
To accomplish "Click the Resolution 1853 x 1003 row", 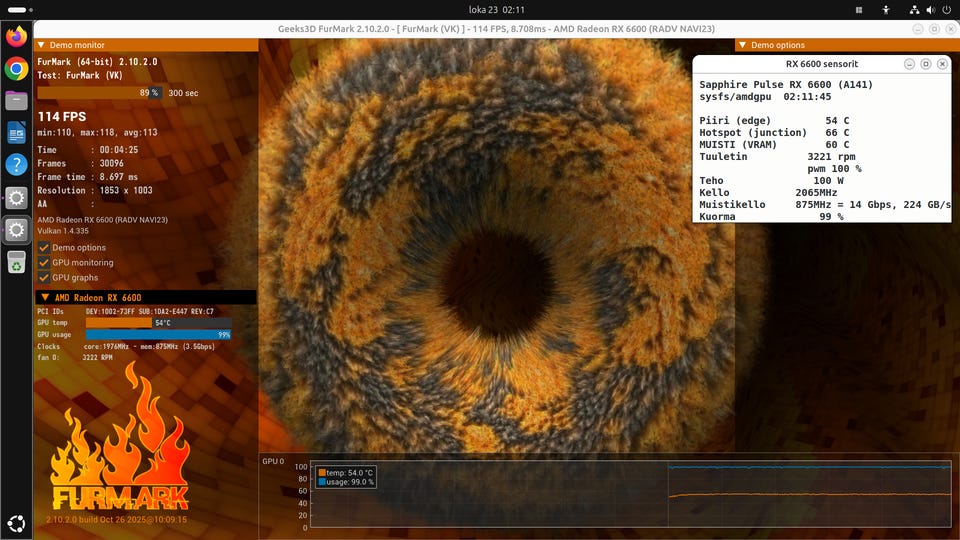I will (x=95, y=190).
